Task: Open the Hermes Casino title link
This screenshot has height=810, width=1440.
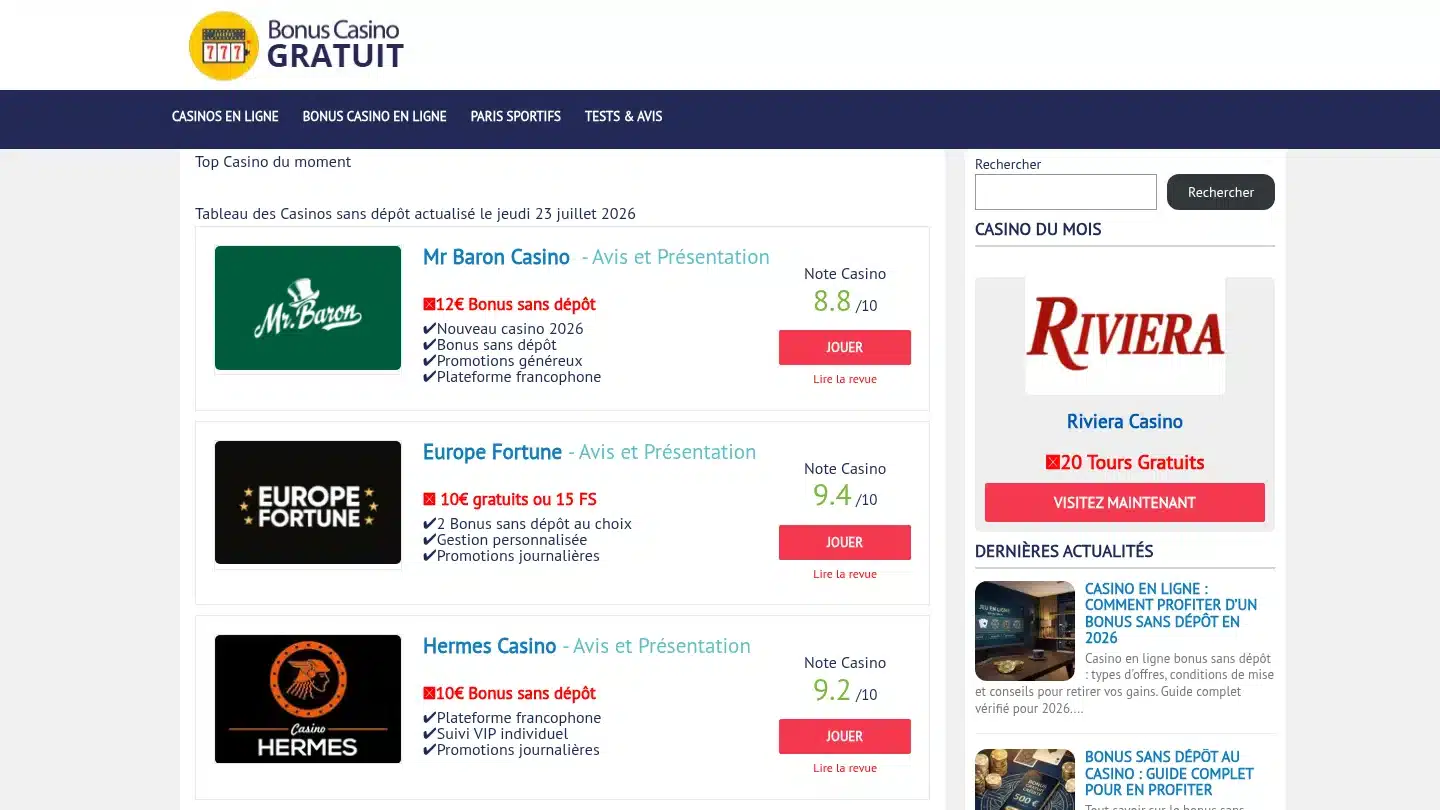Action: [489, 646]
